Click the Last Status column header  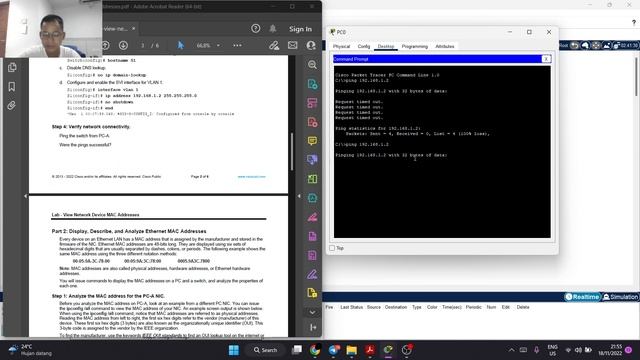351,307
